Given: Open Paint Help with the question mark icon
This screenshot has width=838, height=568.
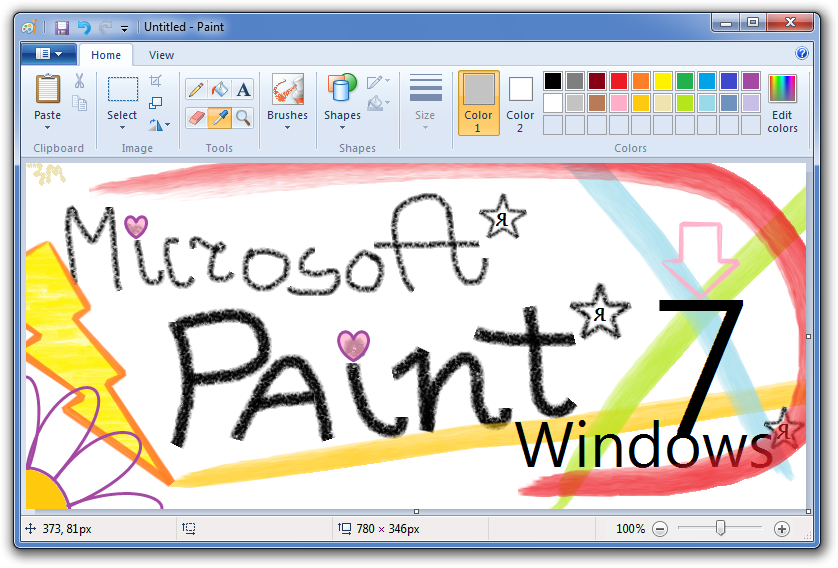Looking at the screenshot, I should (802, 54).
